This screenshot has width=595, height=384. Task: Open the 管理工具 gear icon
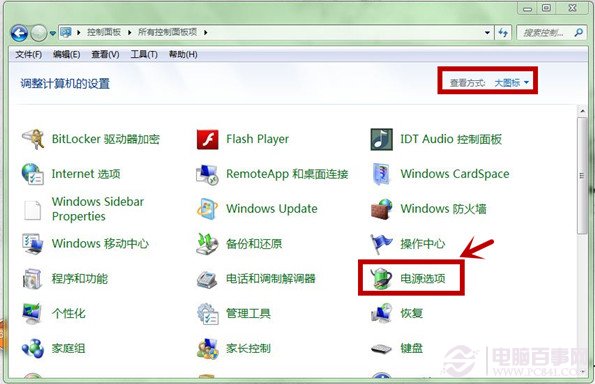pyautogui.click(x=208, y=314)
